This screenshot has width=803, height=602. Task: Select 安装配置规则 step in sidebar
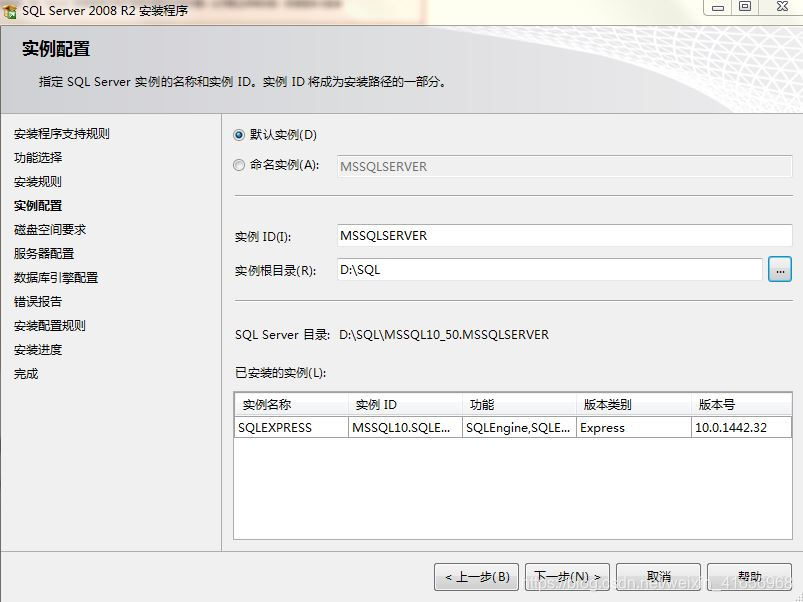pos(50,326)
